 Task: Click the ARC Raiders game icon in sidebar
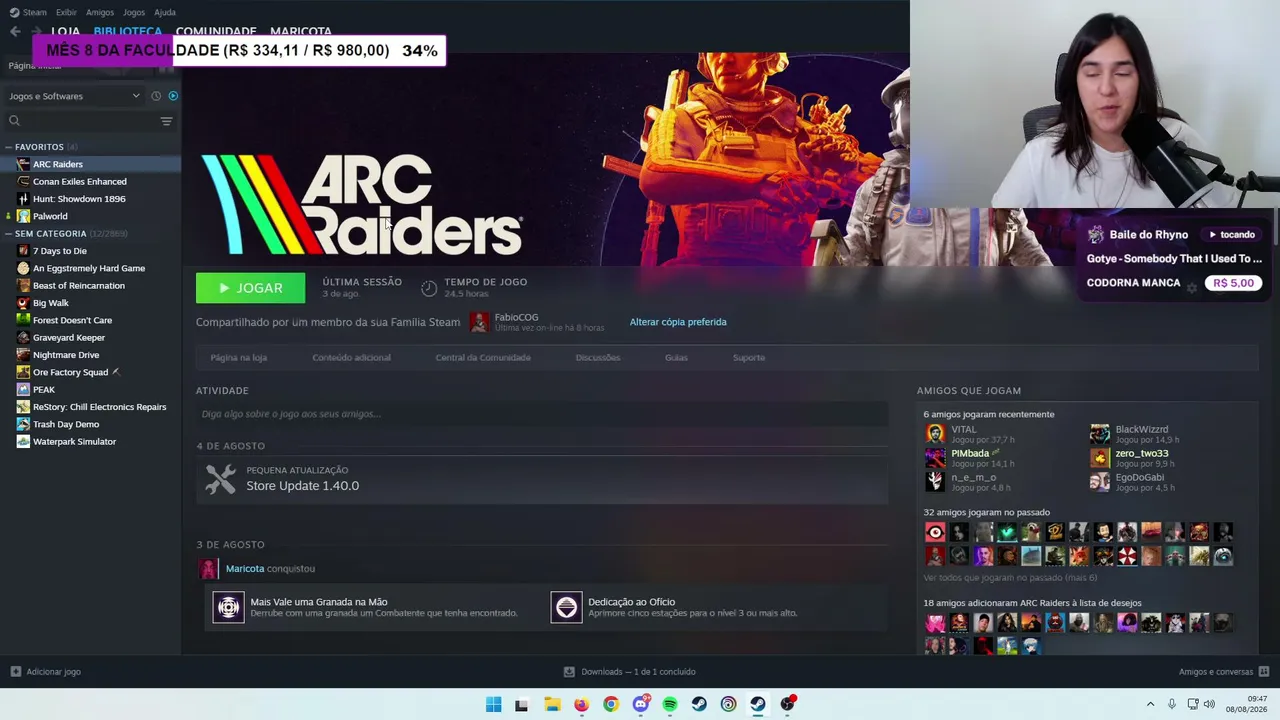[x=24, y=164]
